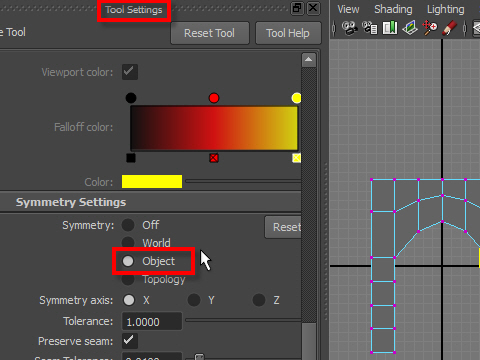480x360 pixels.
Task: Click the Select Camera icon in viewport toolbar
Action: (x=349, y=28)
